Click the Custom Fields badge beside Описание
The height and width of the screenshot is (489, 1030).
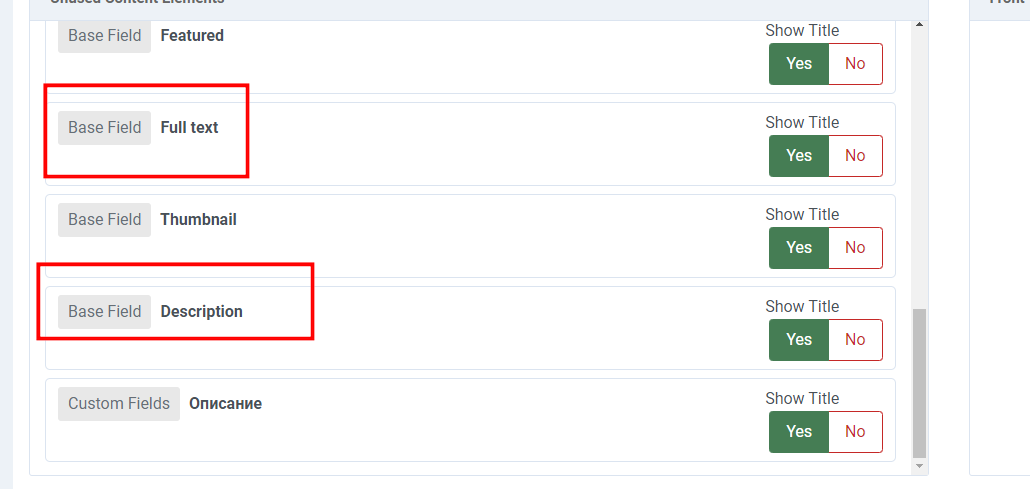click(119, 404)
